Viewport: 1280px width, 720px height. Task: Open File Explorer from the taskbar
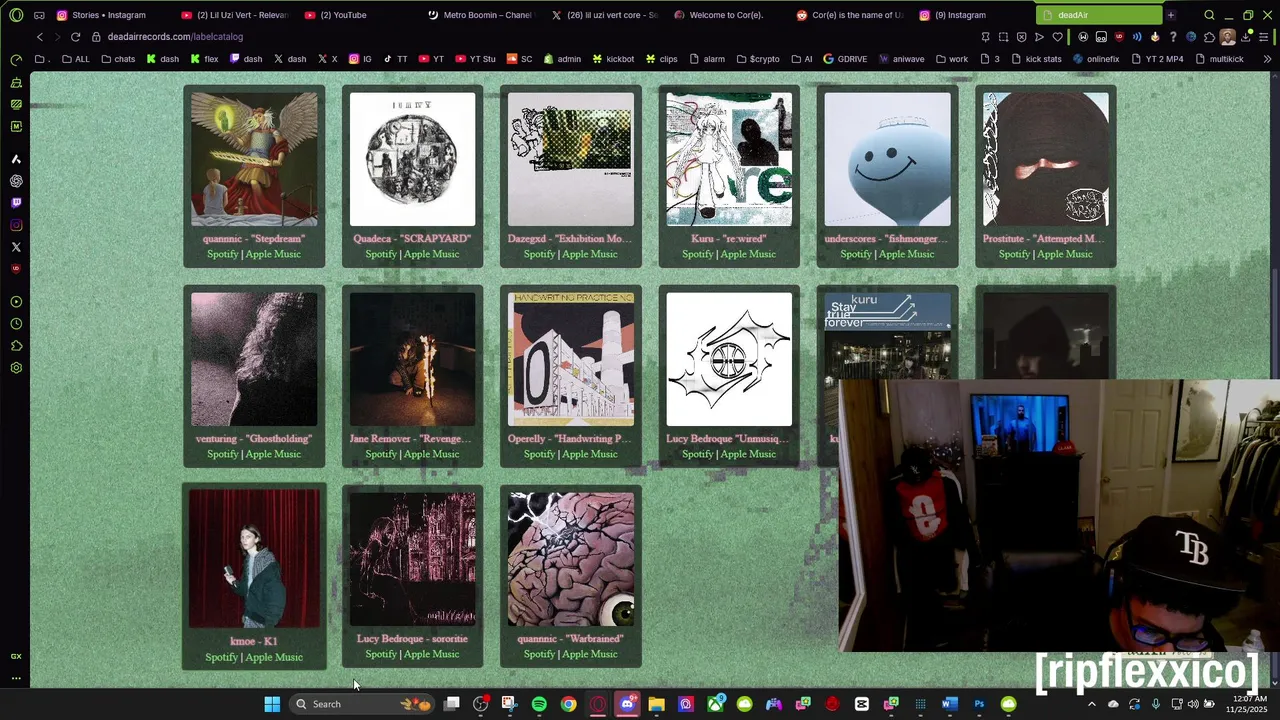pyautogui.click(x=656, y=704)
